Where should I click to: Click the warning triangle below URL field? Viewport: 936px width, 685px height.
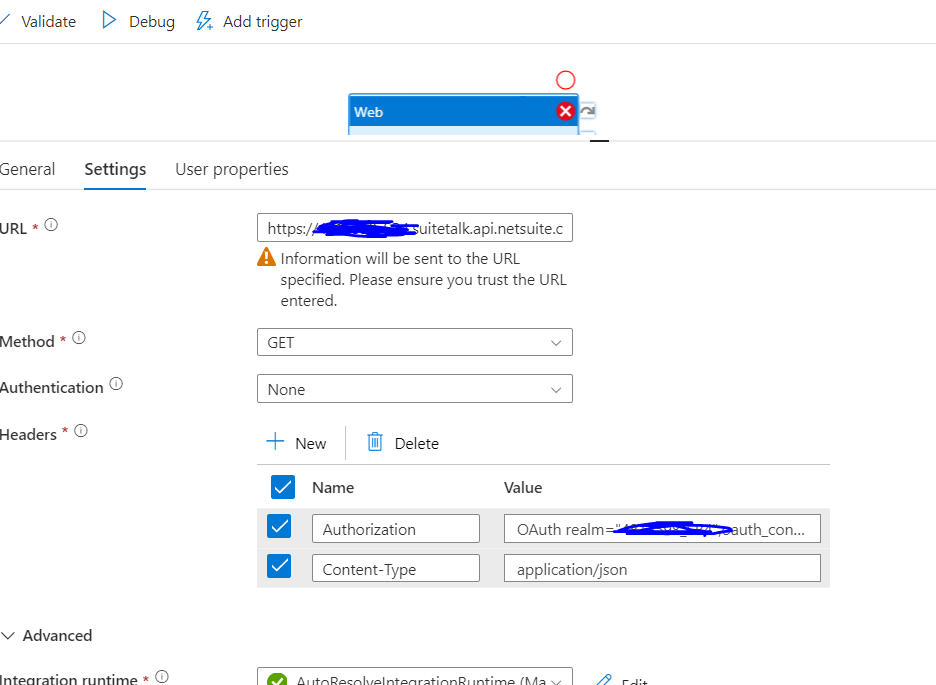[267, 257]
